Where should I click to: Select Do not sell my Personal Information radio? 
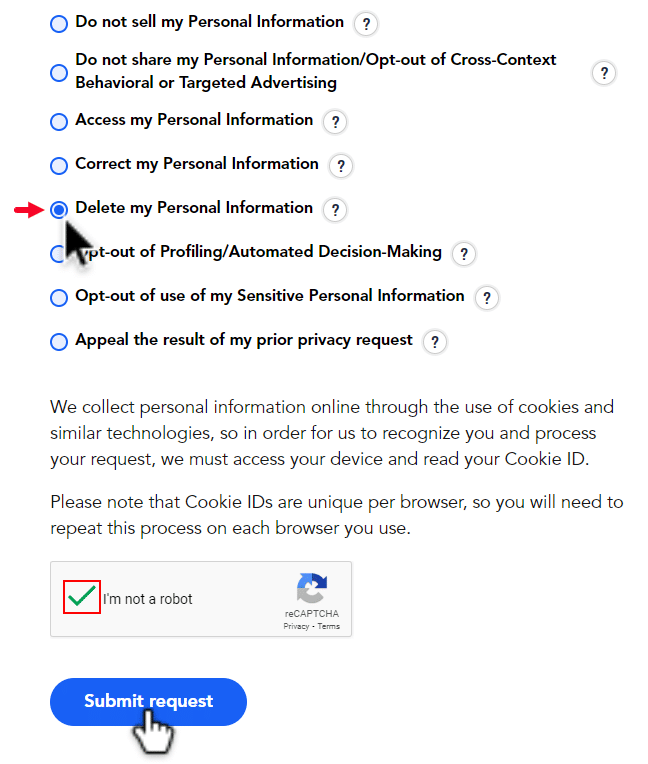[59, 23]
